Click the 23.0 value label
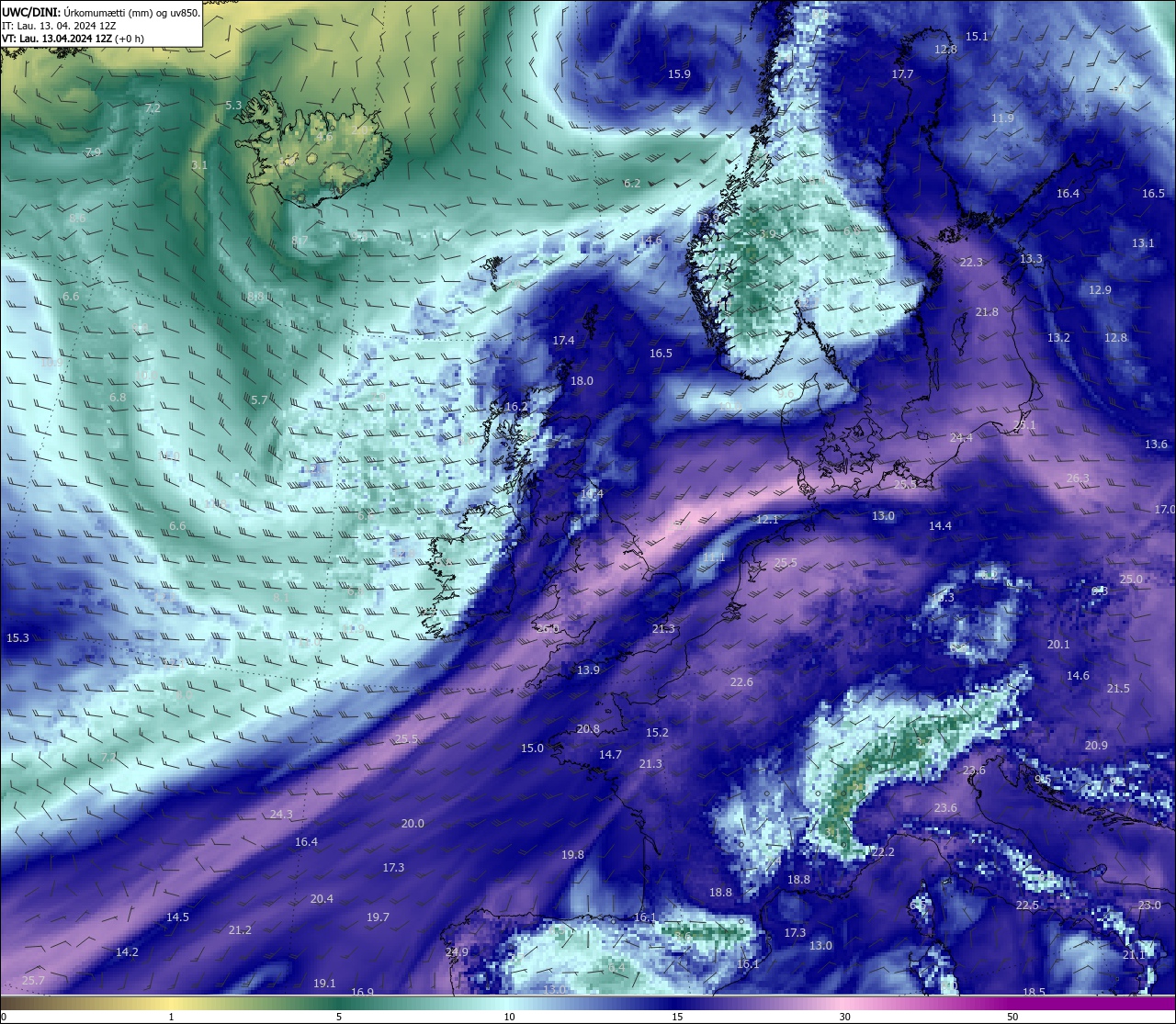The width and height of the screenshot is (1176, 1024). point(1149,906)
